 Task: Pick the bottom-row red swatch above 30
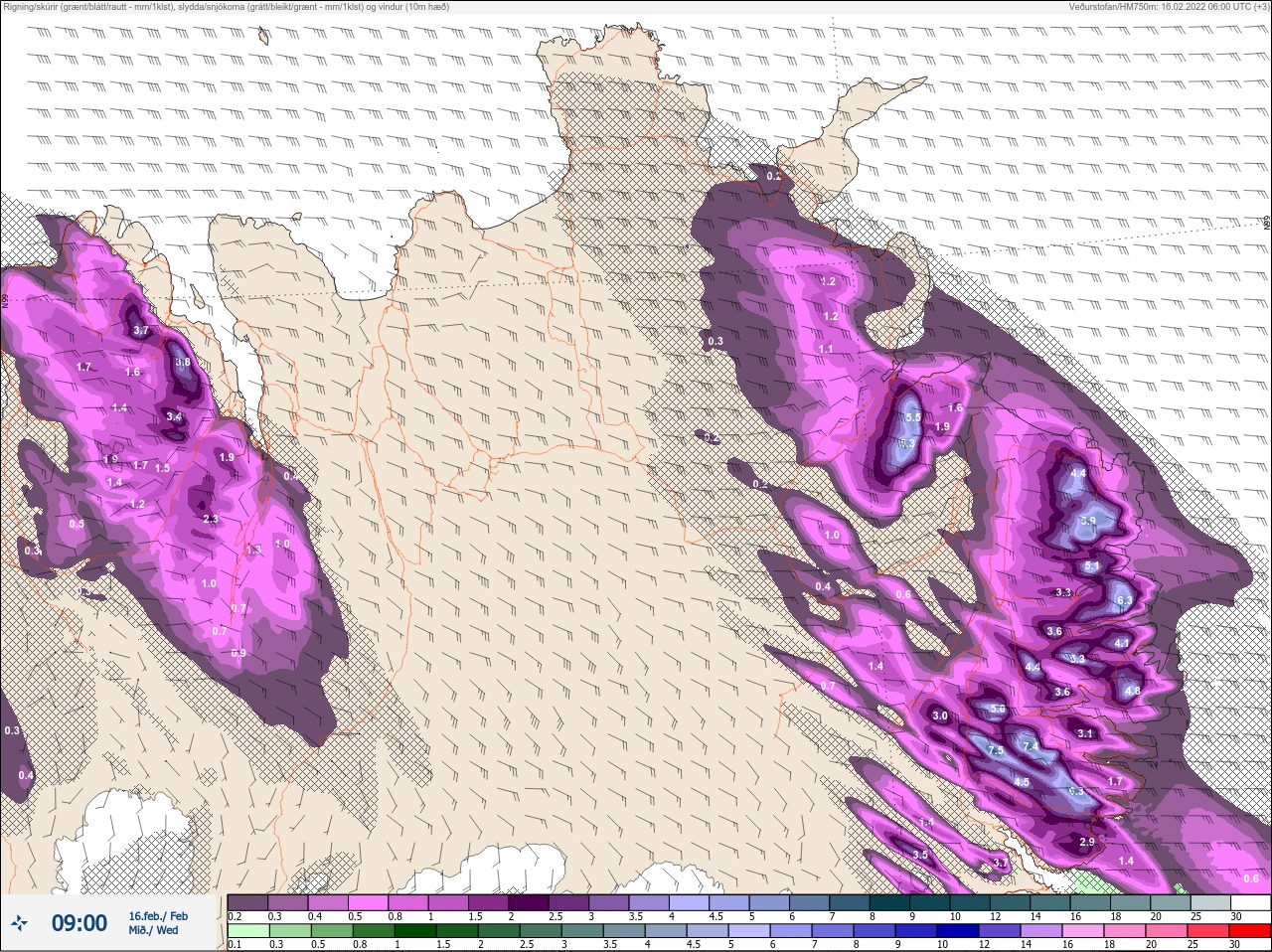[1249, 932]
